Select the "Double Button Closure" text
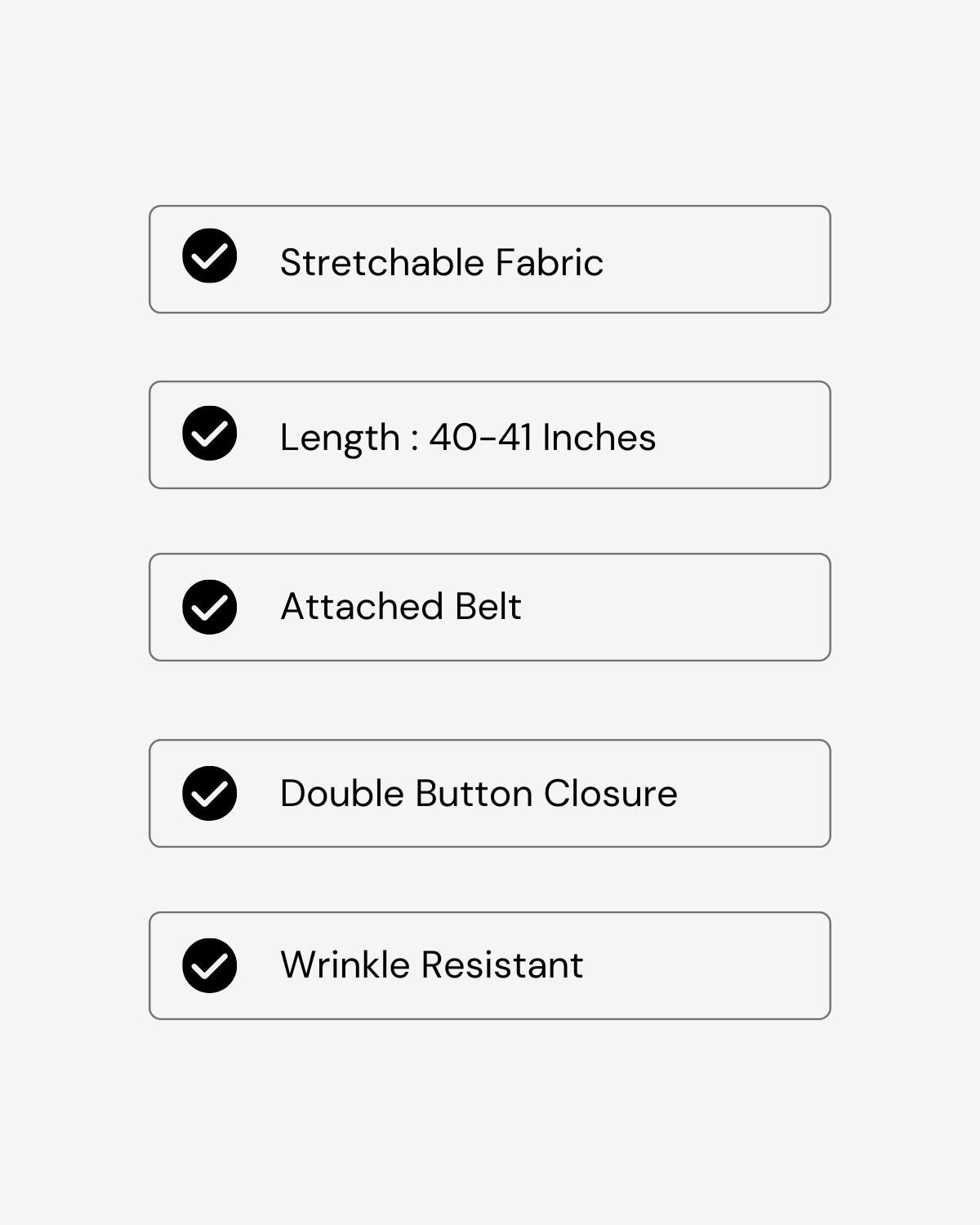The image size is (980, 1225). [479, 793]
